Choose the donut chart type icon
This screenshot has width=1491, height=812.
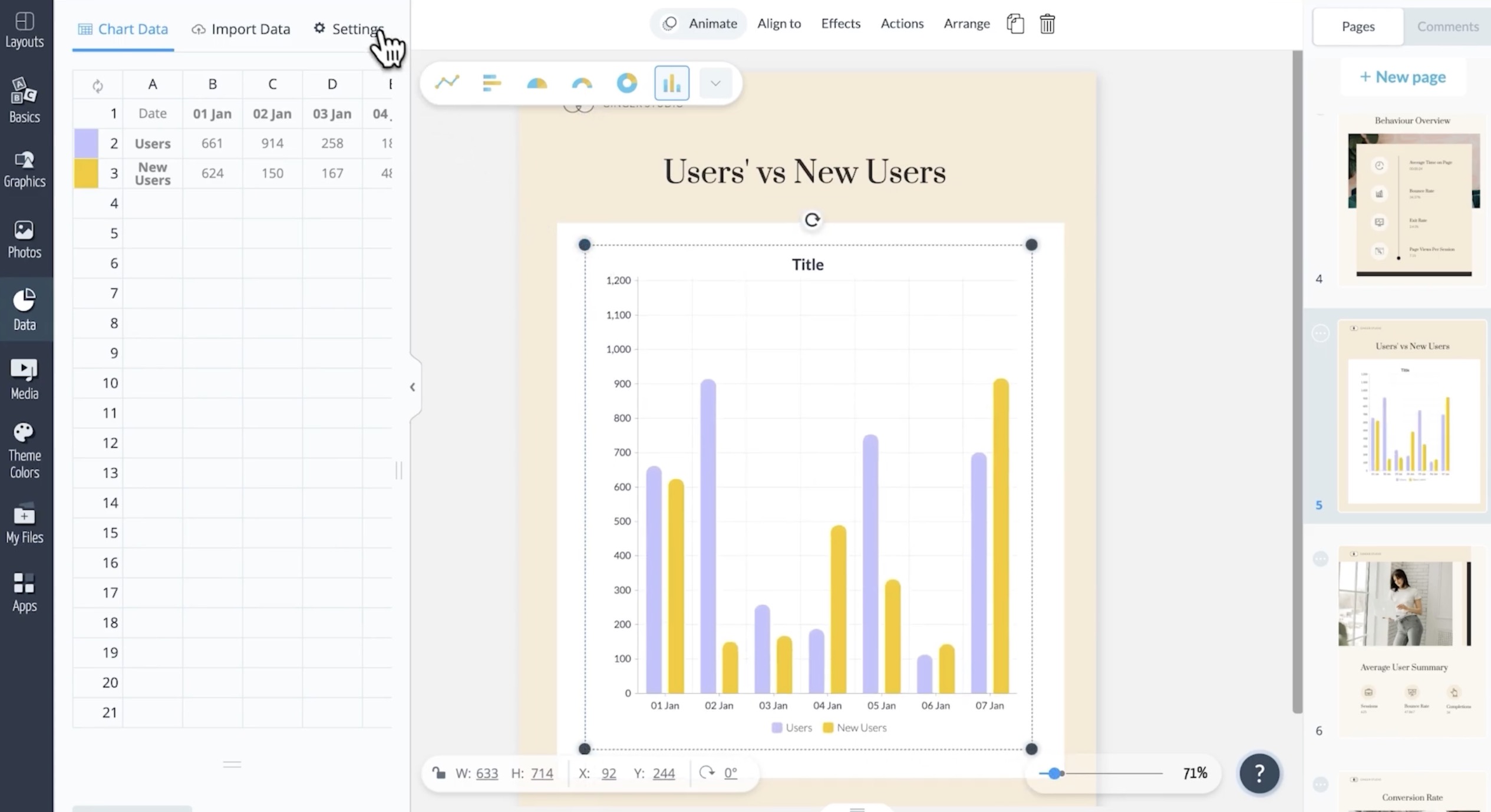(626, 82)
